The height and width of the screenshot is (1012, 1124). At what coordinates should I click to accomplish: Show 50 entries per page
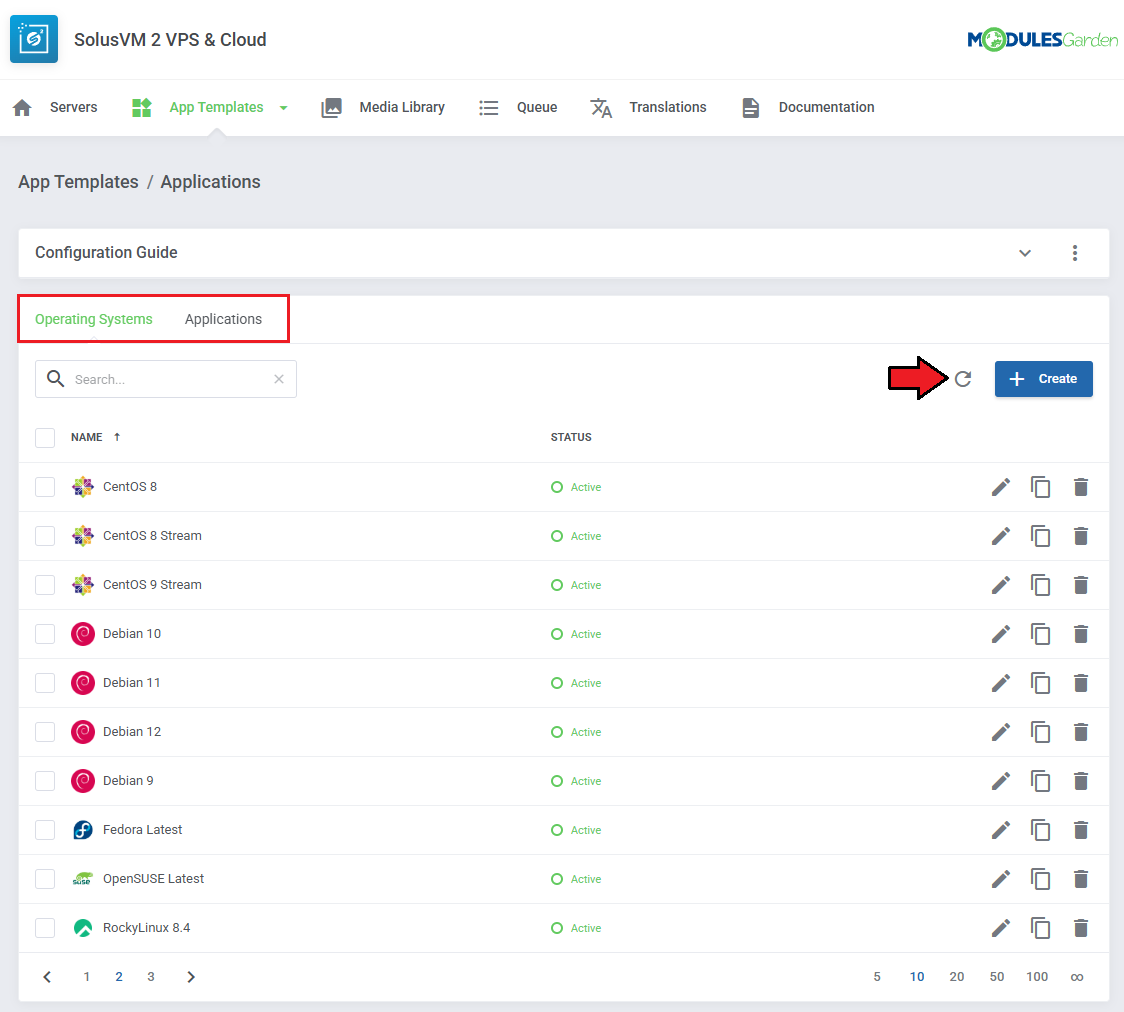pos(997,977)
